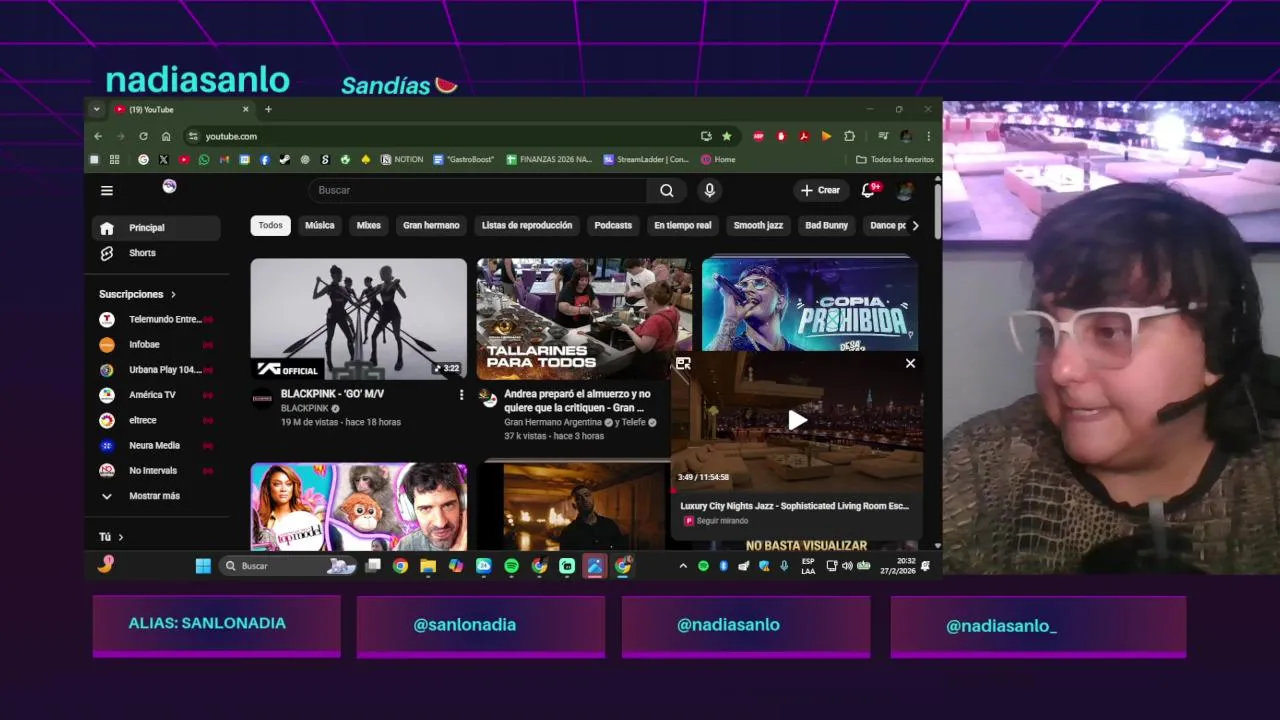Open the Todos los favoritos folder
The height and width of the screenshot is (720, 1280).
click(x=895, y=159)
